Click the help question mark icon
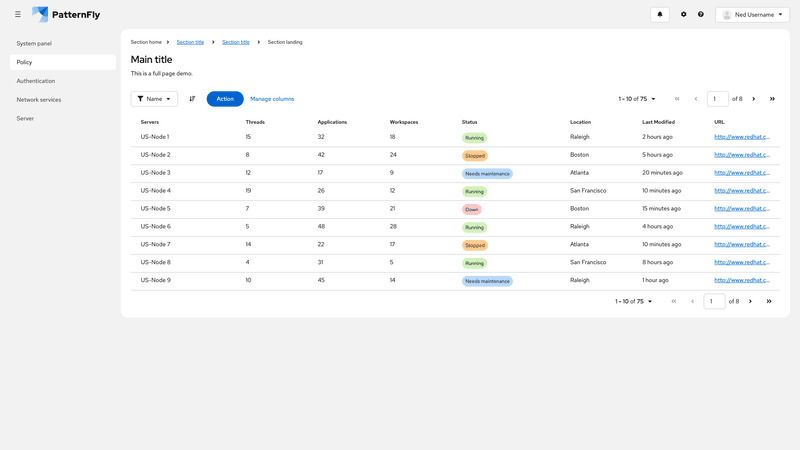This screenshot has width=800, height=450. click(701, 15)
